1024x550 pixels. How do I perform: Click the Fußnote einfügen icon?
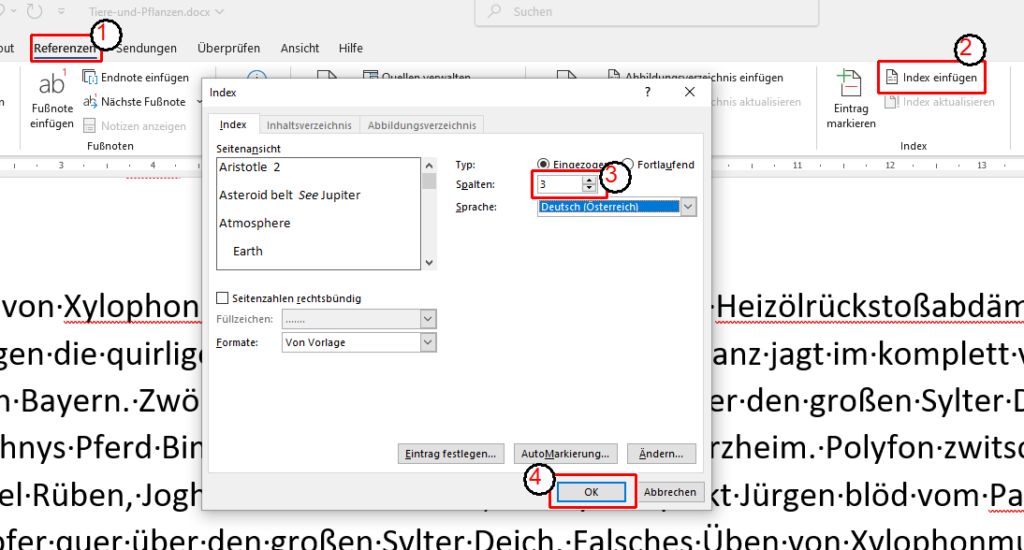(x=51, y=85)
